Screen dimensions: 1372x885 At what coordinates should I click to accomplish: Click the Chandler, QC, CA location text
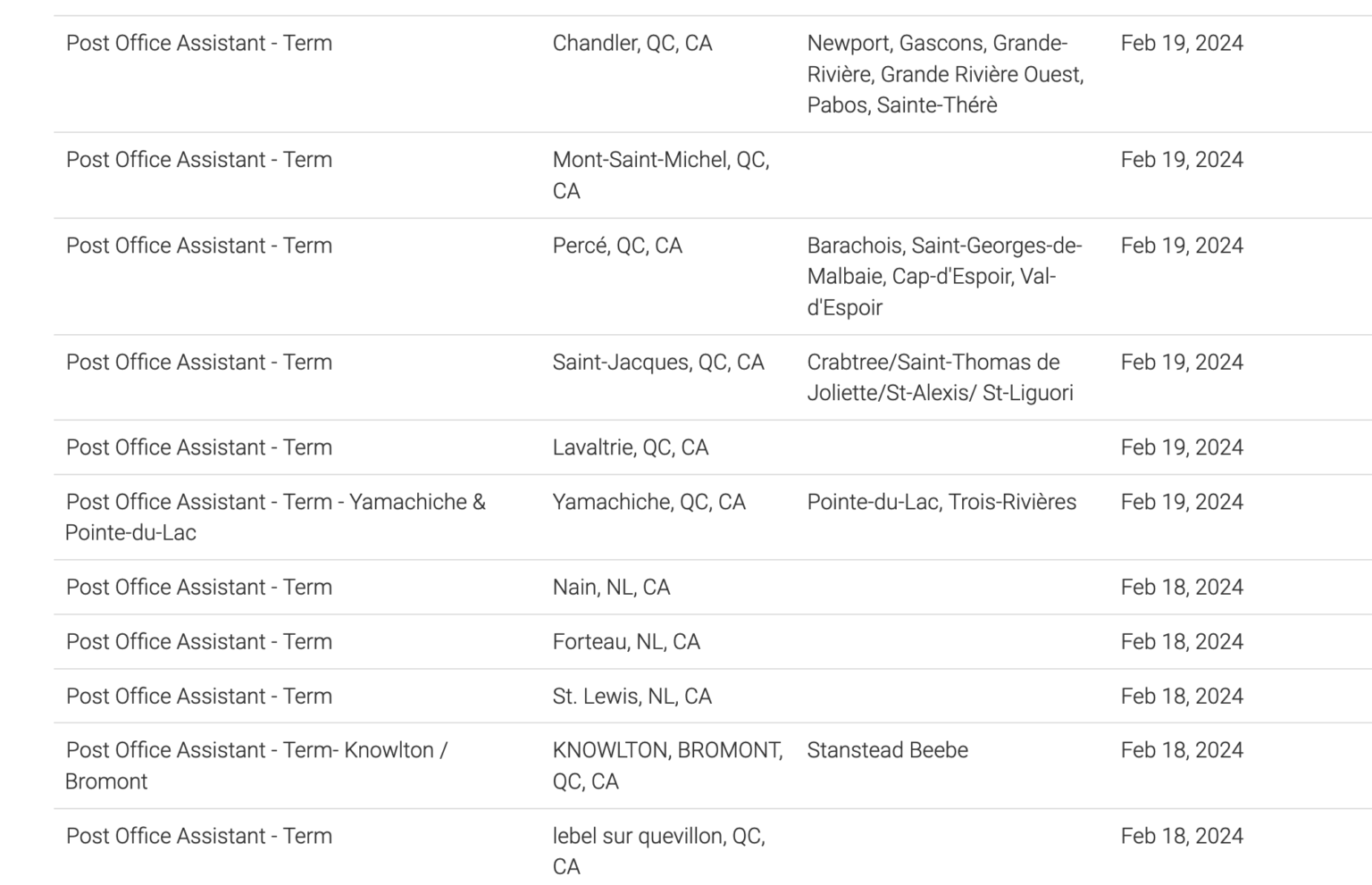tap(632, 43)
